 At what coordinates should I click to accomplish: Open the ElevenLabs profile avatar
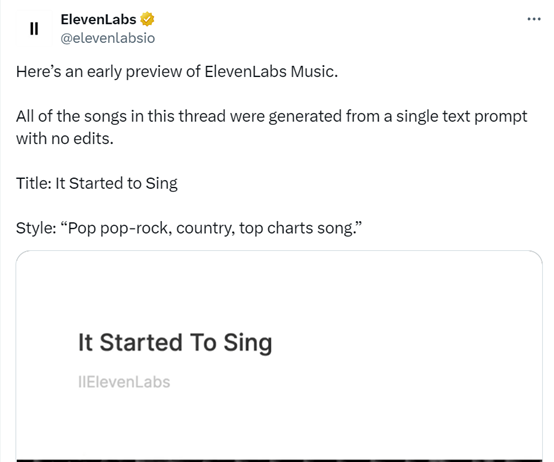click(x=34, y=28)
